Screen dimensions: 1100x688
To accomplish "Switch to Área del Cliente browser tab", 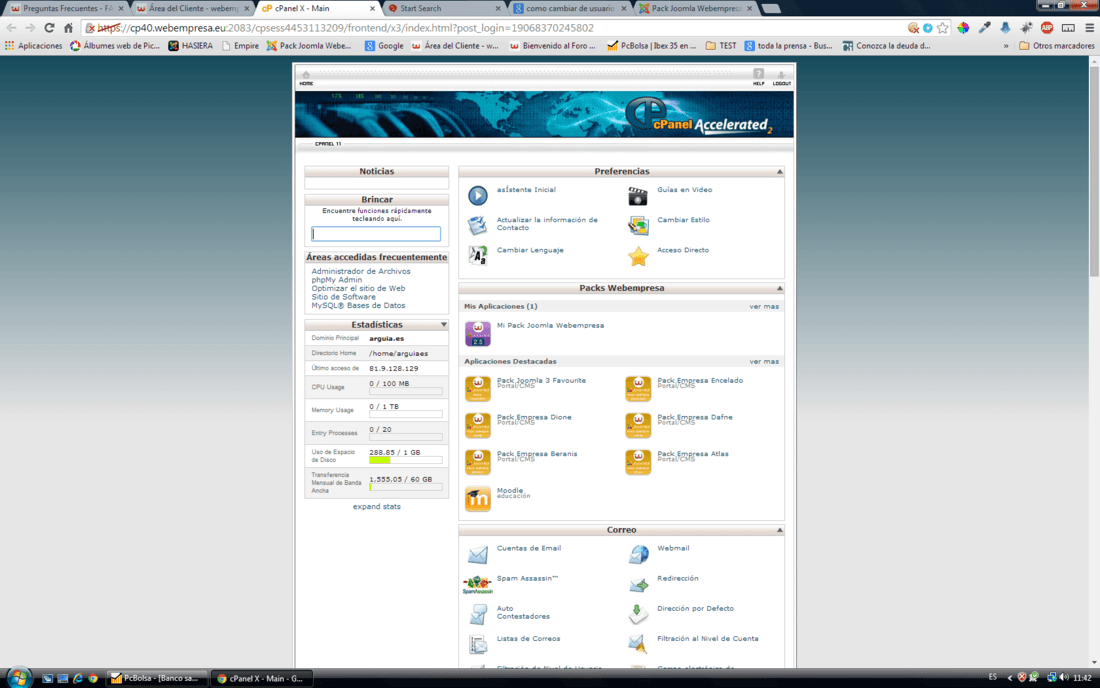I will (x=193, y=8).
